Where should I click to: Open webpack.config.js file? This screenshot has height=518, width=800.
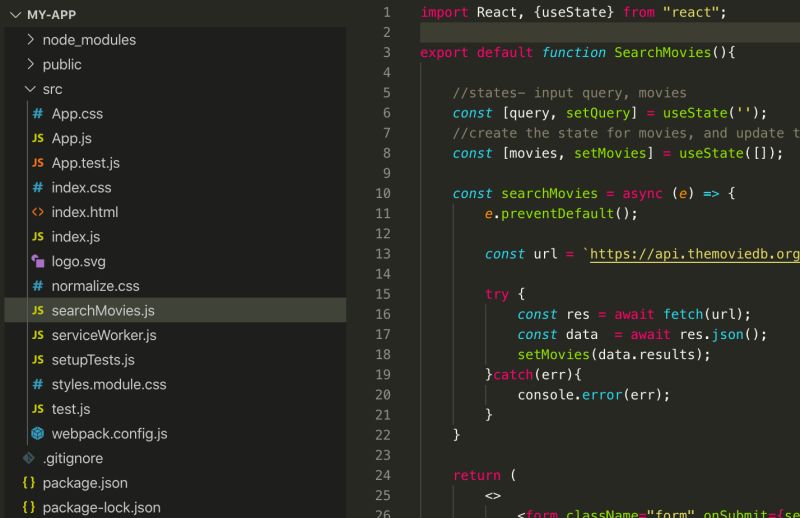click(x=110, y=434)
